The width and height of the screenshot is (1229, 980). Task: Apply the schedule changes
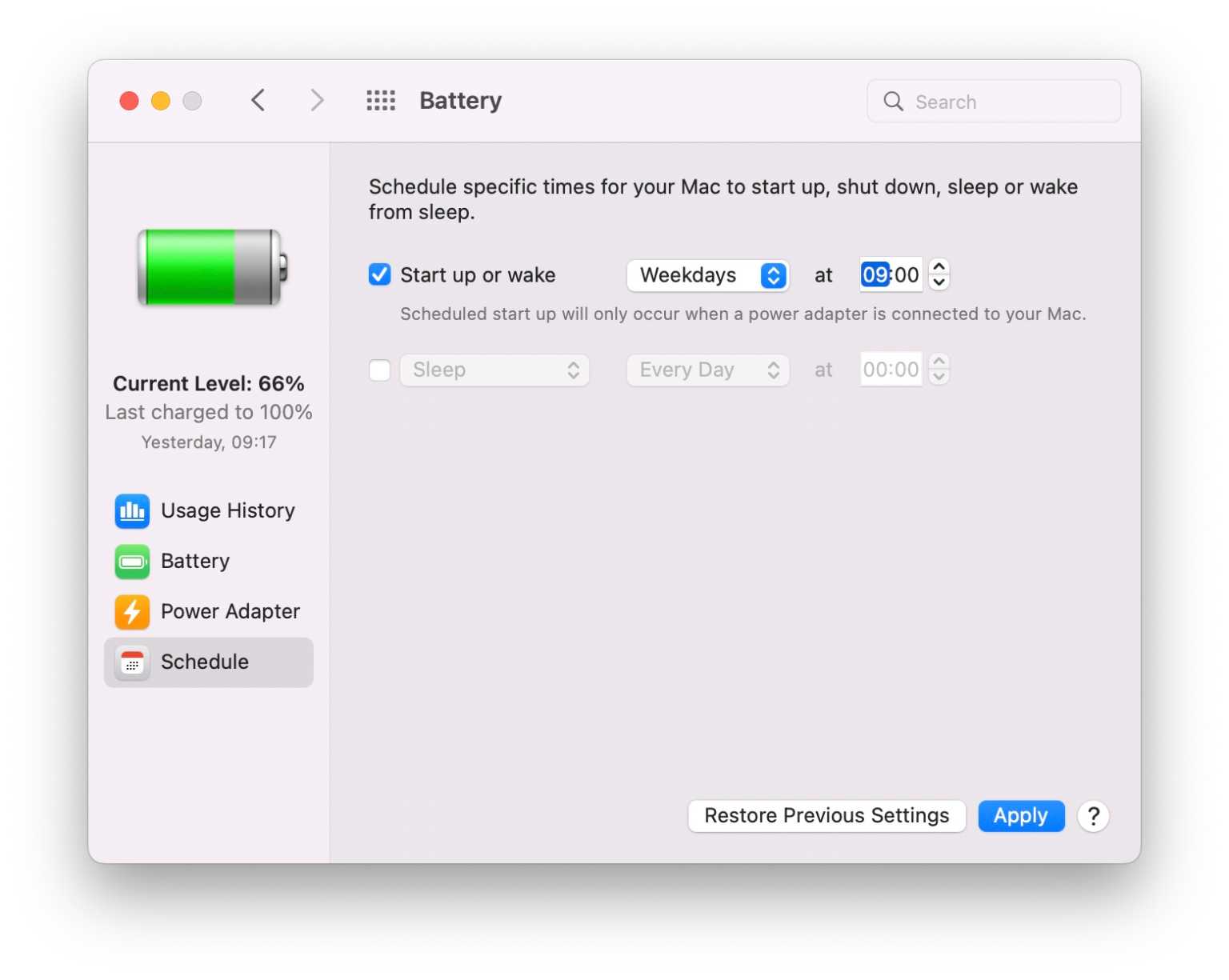(1021, 816)
